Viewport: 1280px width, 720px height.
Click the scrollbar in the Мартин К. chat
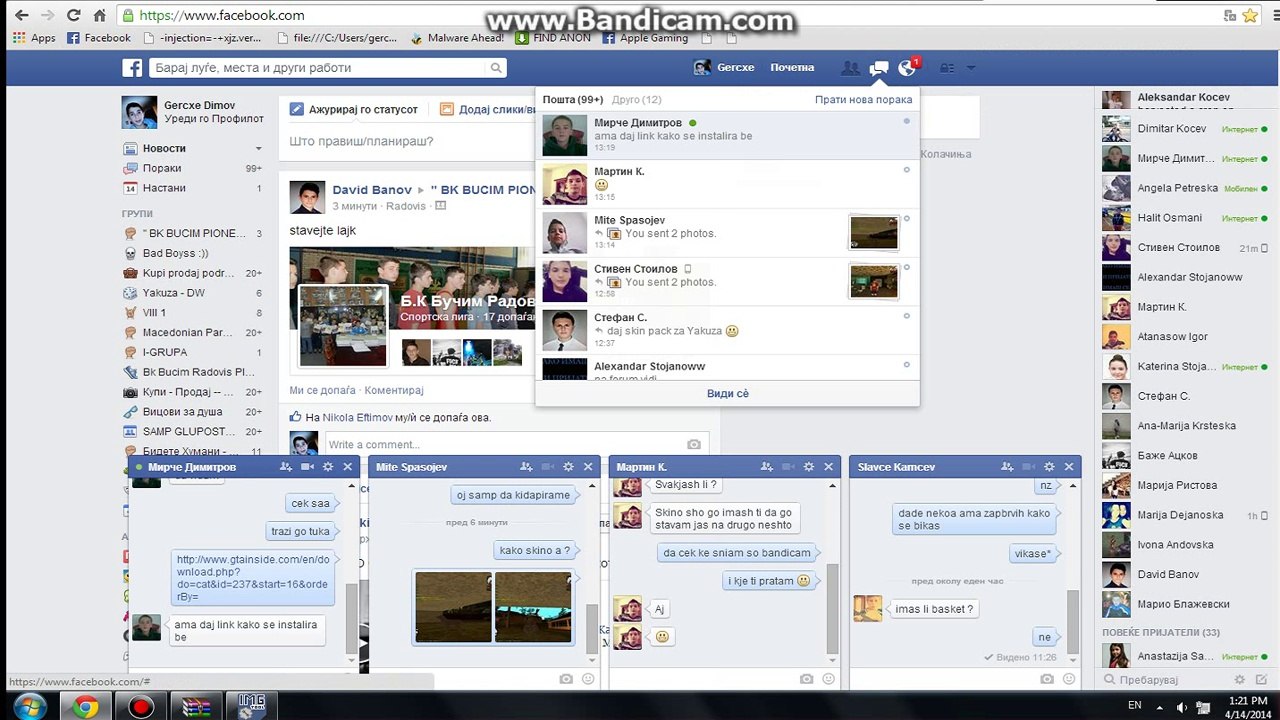832,610
